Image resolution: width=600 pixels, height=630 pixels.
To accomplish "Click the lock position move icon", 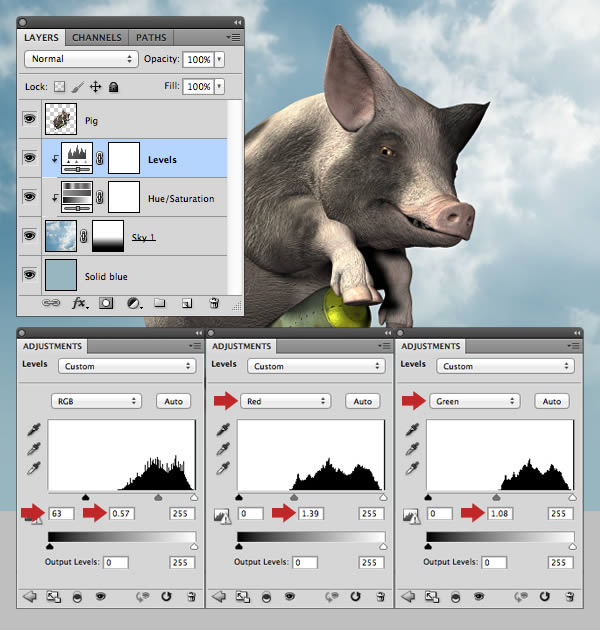I will pos(95,86).
